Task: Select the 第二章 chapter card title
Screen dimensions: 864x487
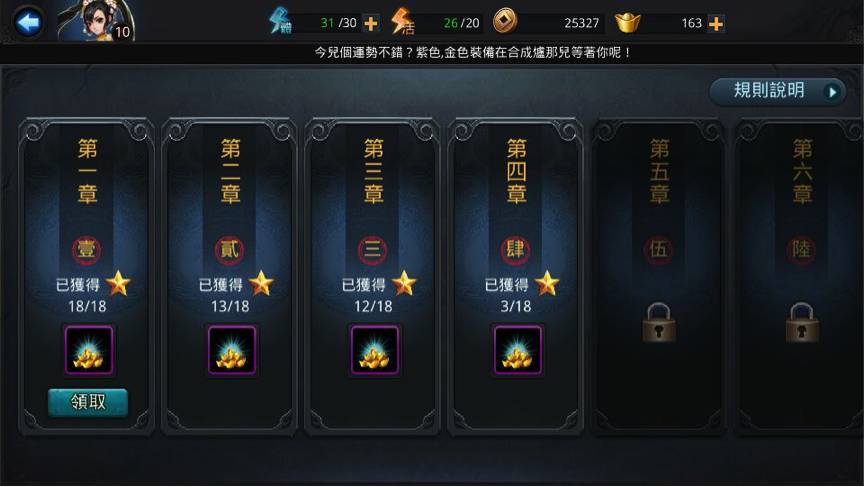Action: tap(230, 171)
